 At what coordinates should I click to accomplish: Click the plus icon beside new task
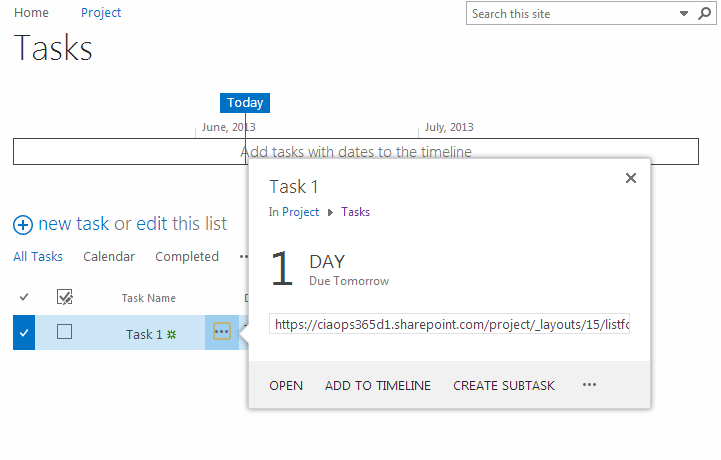[23, 225]
